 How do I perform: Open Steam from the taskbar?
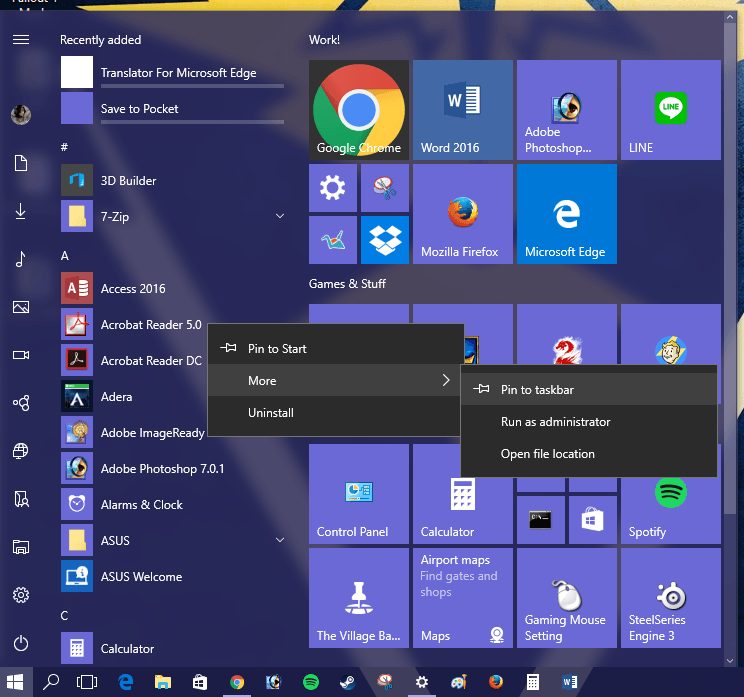point(346,682)
